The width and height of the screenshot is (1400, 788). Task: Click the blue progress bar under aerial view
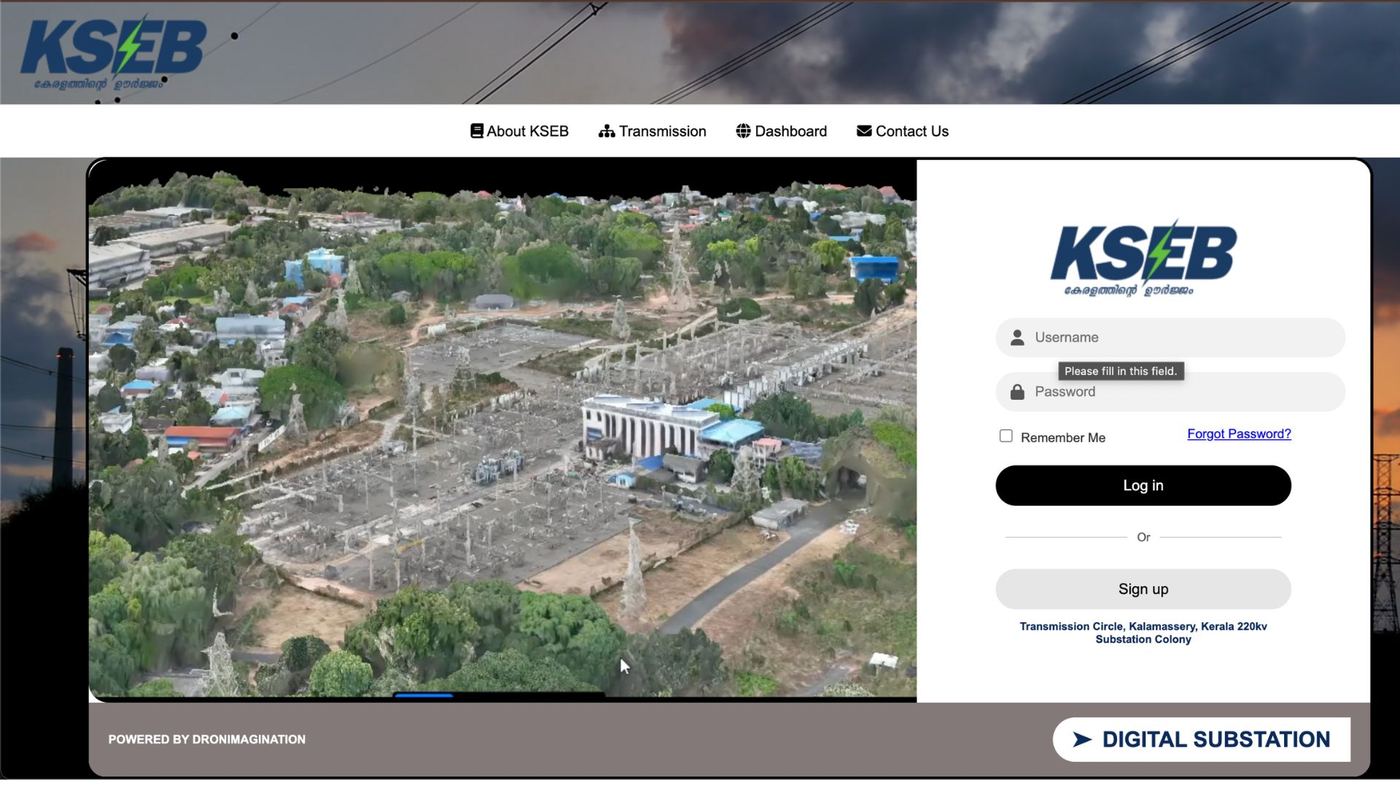424,695
